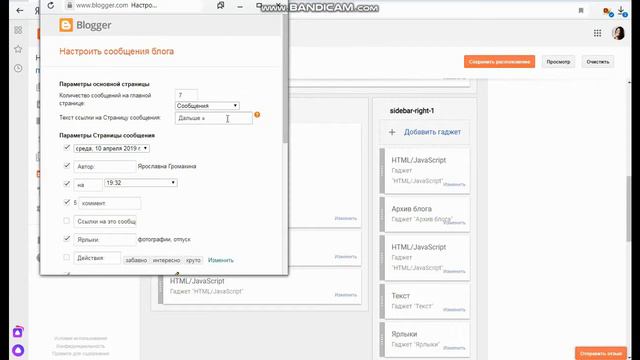Click the number of posts field showing 7
Image resolution: width=640 pixels, height=360 pixels.
(x=186, y=95)
